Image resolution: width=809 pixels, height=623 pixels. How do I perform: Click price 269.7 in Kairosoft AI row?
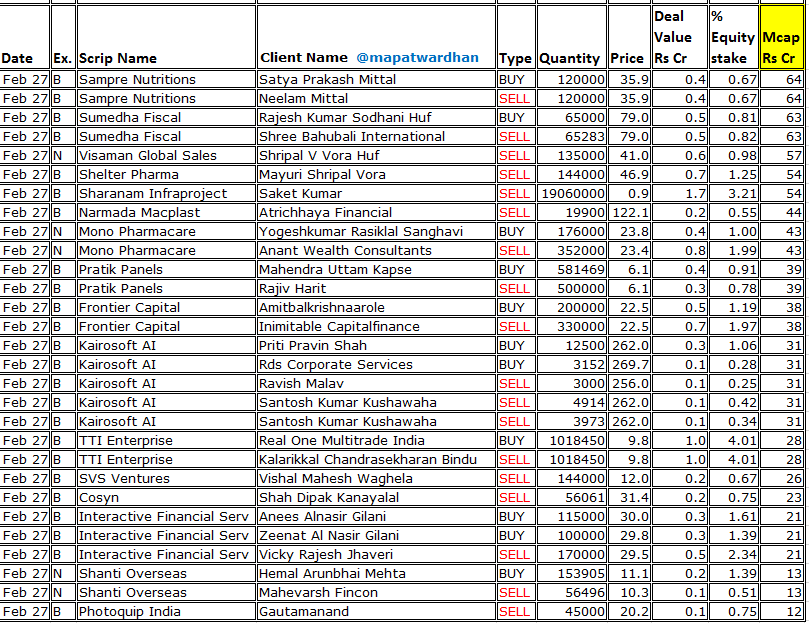point(630,365)
